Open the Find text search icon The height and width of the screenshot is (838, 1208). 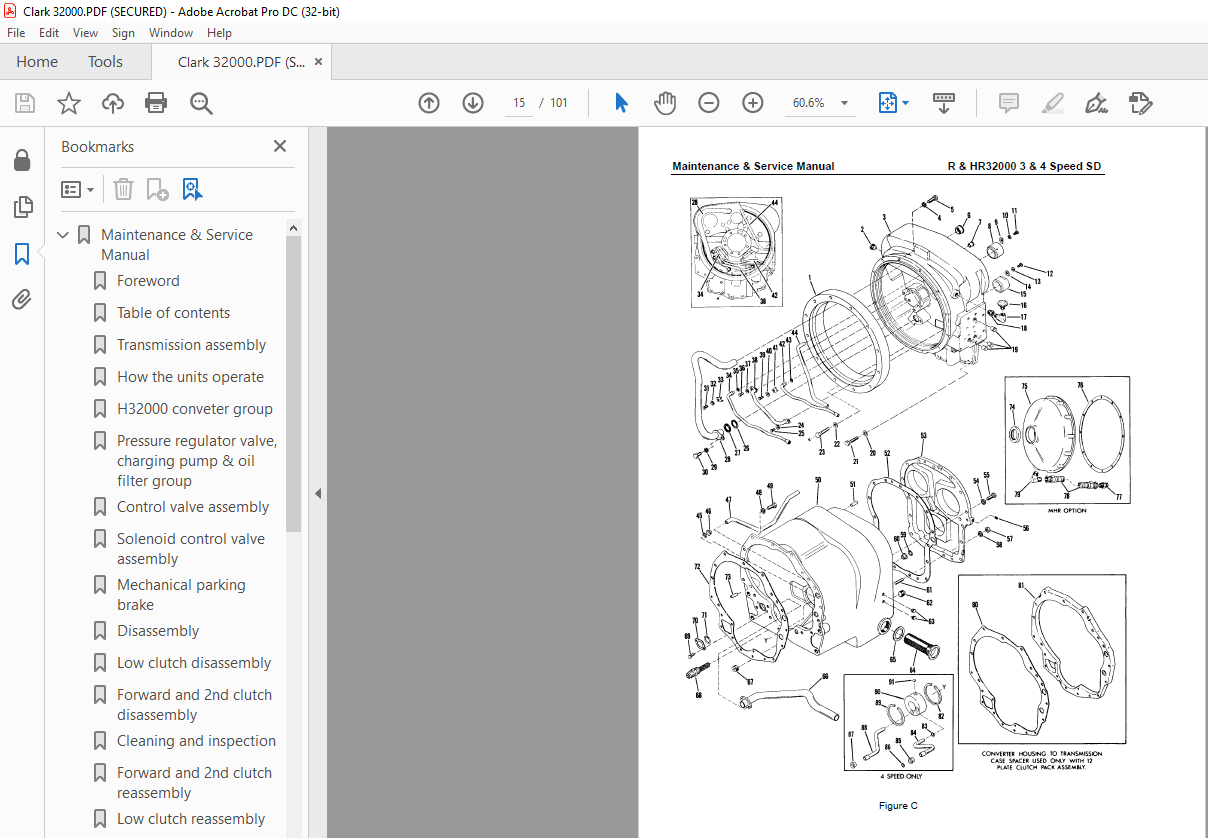tap(201, 103)
